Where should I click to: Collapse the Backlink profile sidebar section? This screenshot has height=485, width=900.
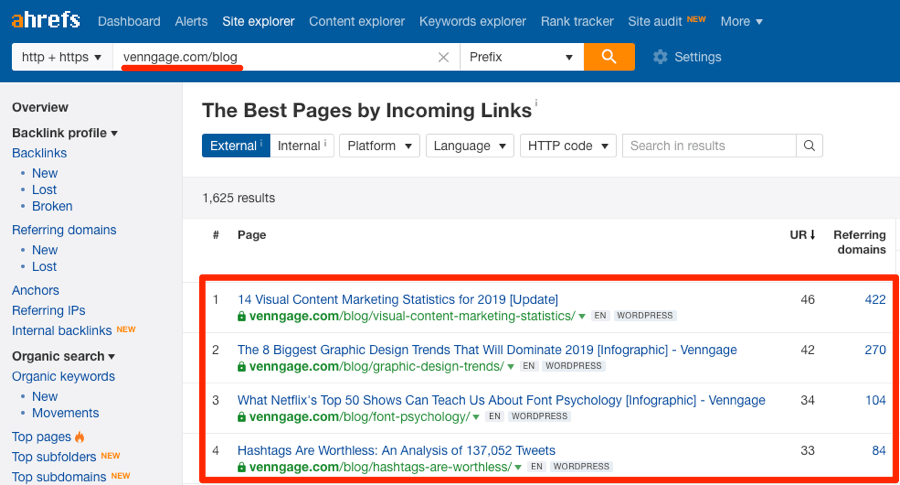[65, 133]
